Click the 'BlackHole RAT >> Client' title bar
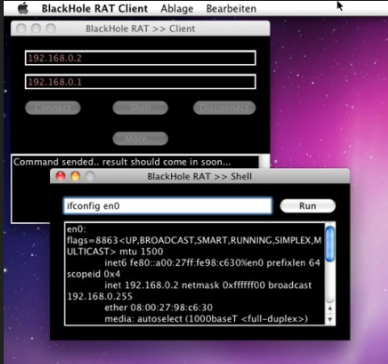The height and width of the screenshot is (364, 388). click(x=140, y=28)
